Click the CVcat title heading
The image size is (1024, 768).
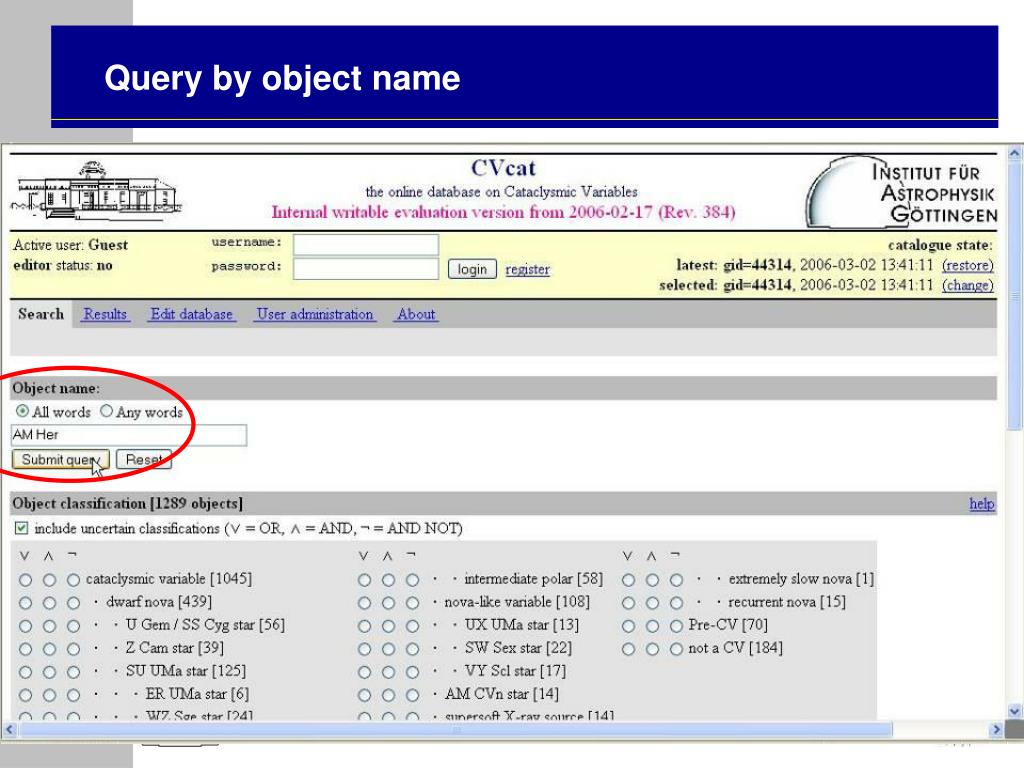coord(503,168)
